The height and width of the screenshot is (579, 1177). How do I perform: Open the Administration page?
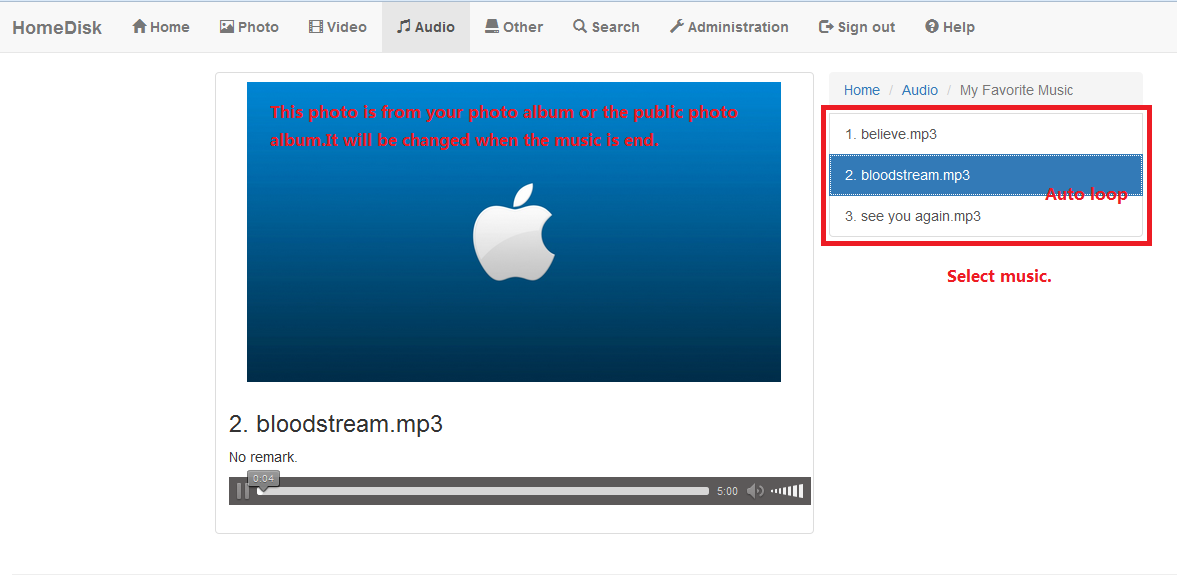click(x=729, y=27)
